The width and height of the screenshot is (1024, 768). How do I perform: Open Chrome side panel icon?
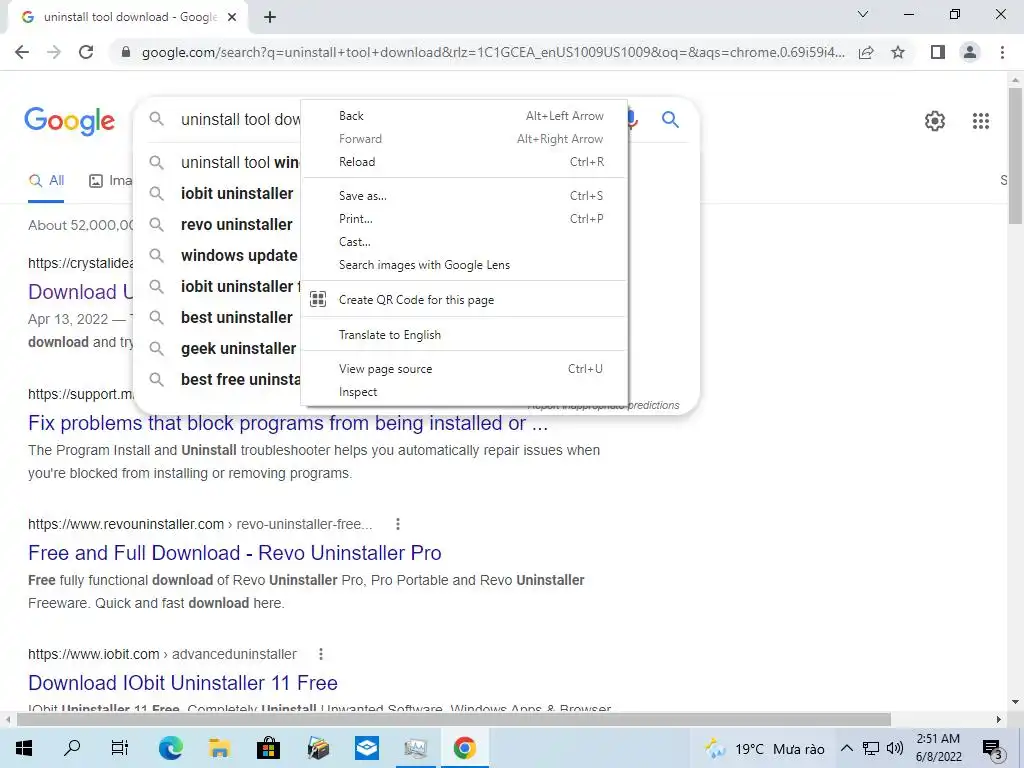938,52
